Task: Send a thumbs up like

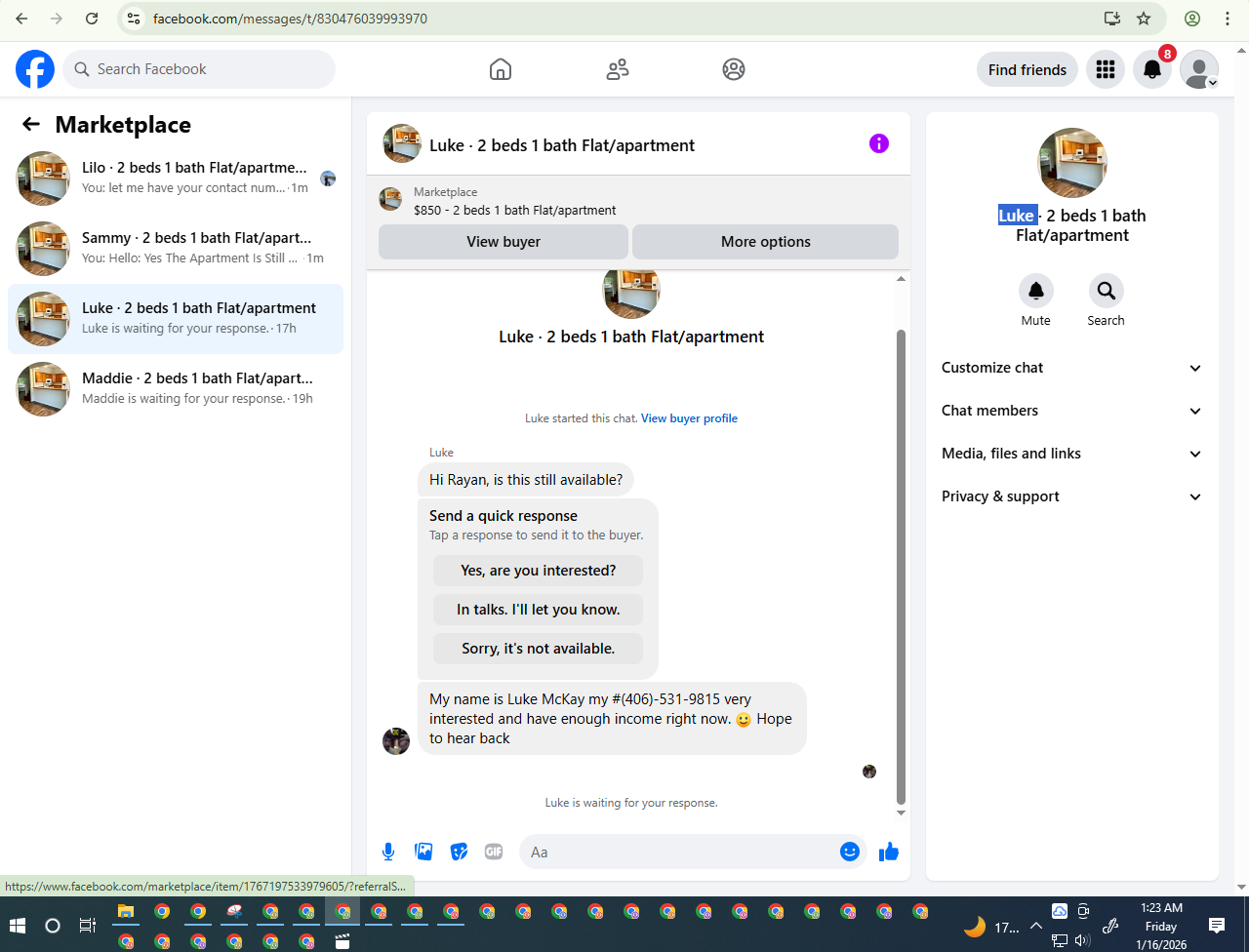Action: [888, 852]
